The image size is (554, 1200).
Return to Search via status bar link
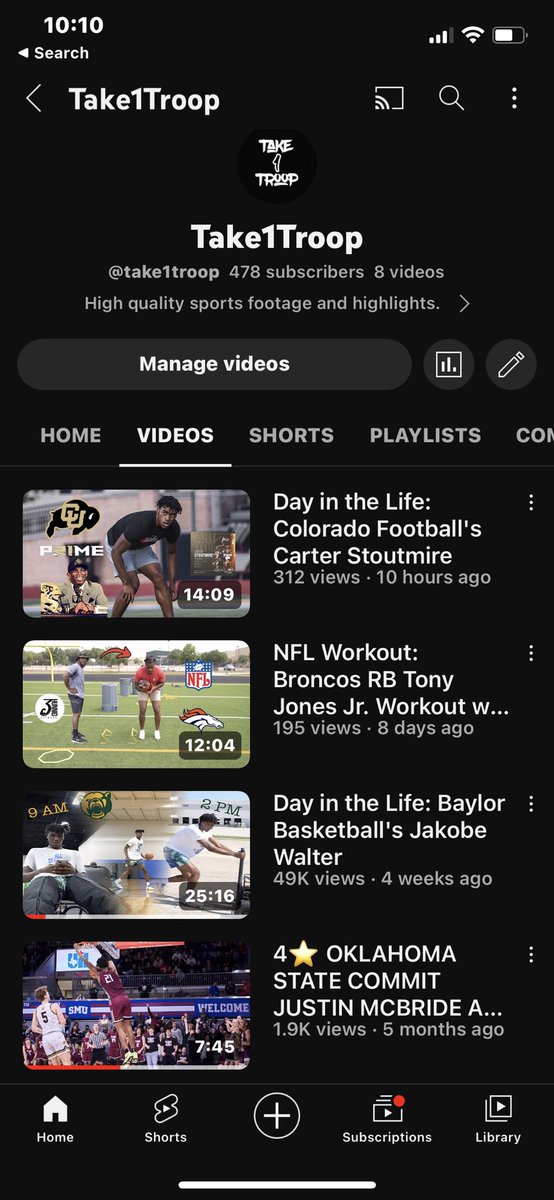53,53
